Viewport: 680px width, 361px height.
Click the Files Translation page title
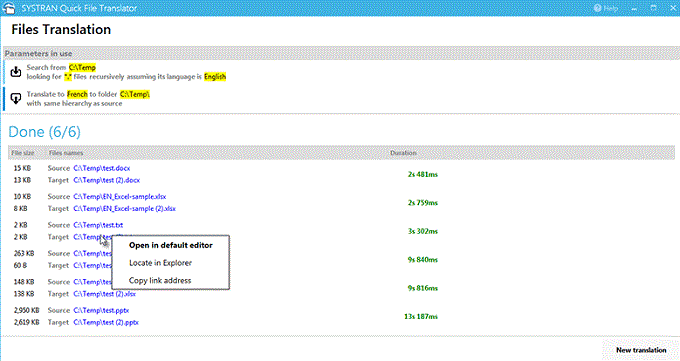(x=61, y=30)
